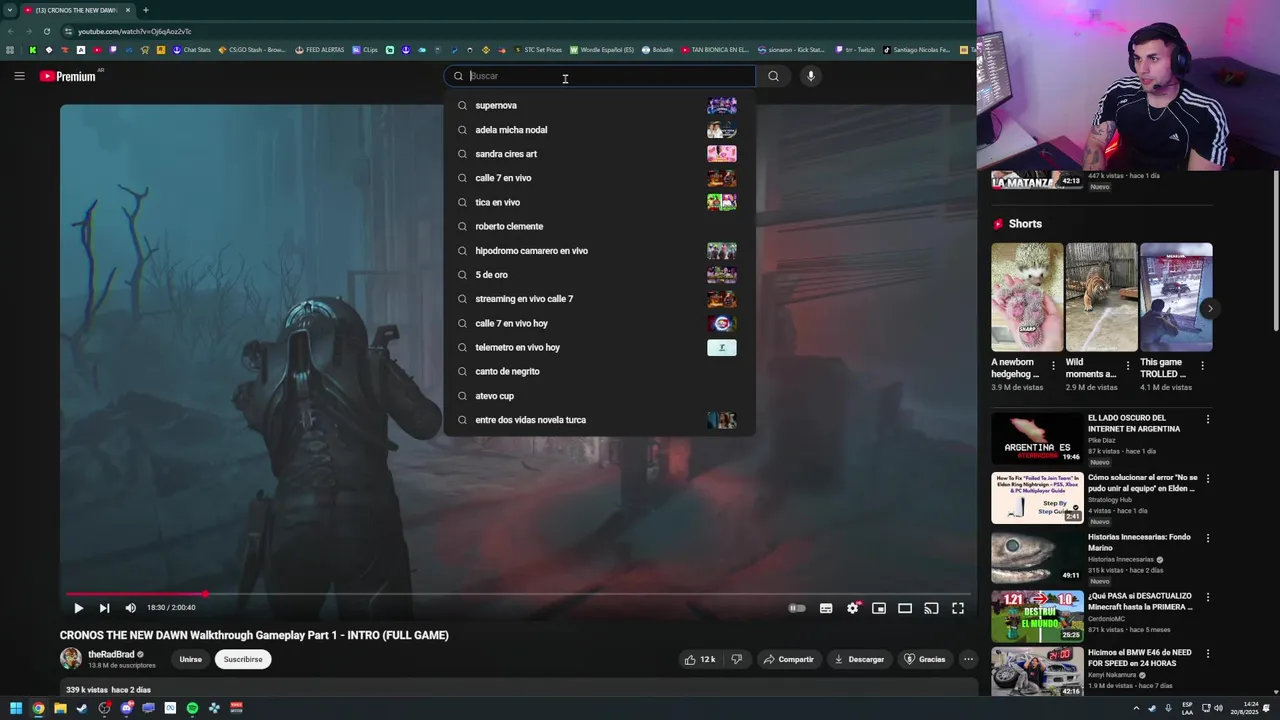Open a new Chrome tab
1280x720 pixels.
tap(146, 10)
